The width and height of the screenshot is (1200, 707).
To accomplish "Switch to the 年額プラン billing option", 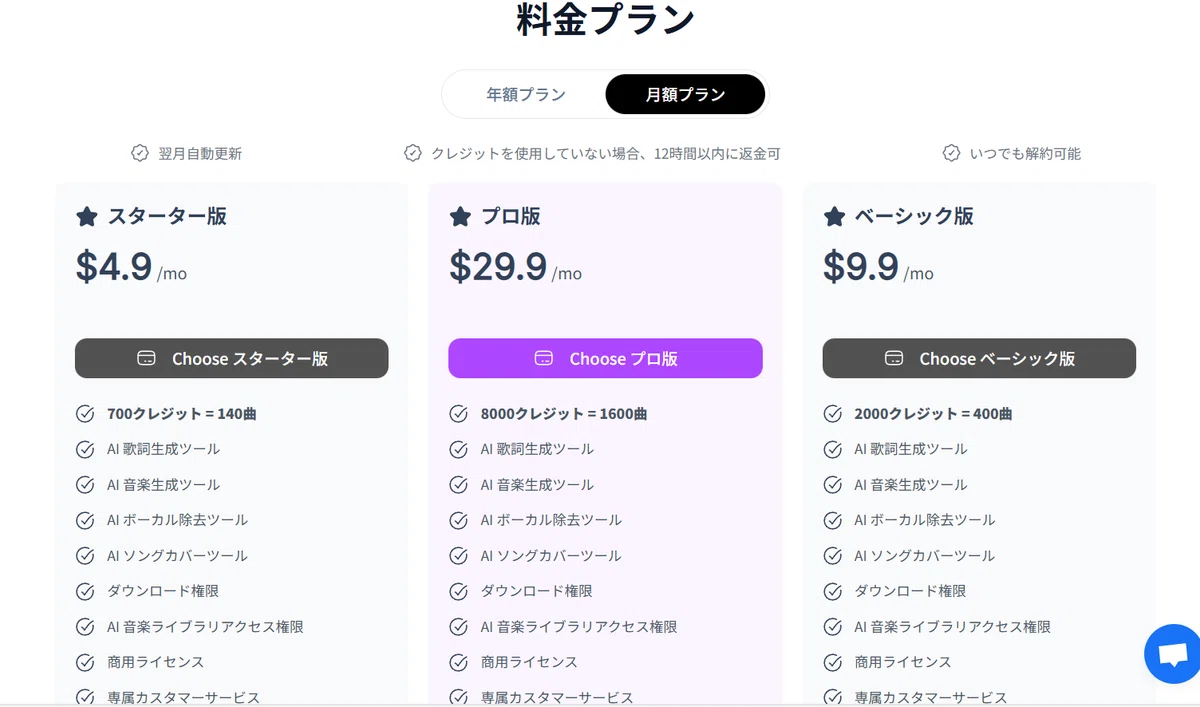I will pos(526,95).
